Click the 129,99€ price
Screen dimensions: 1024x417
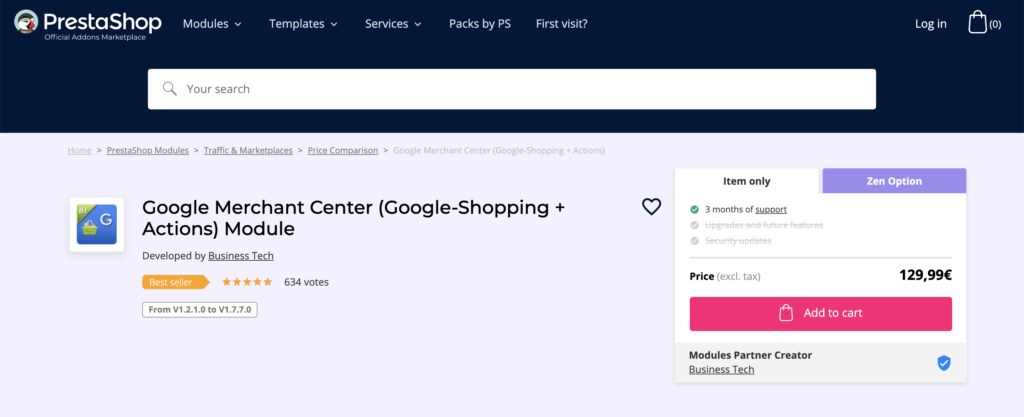point(925,275)
